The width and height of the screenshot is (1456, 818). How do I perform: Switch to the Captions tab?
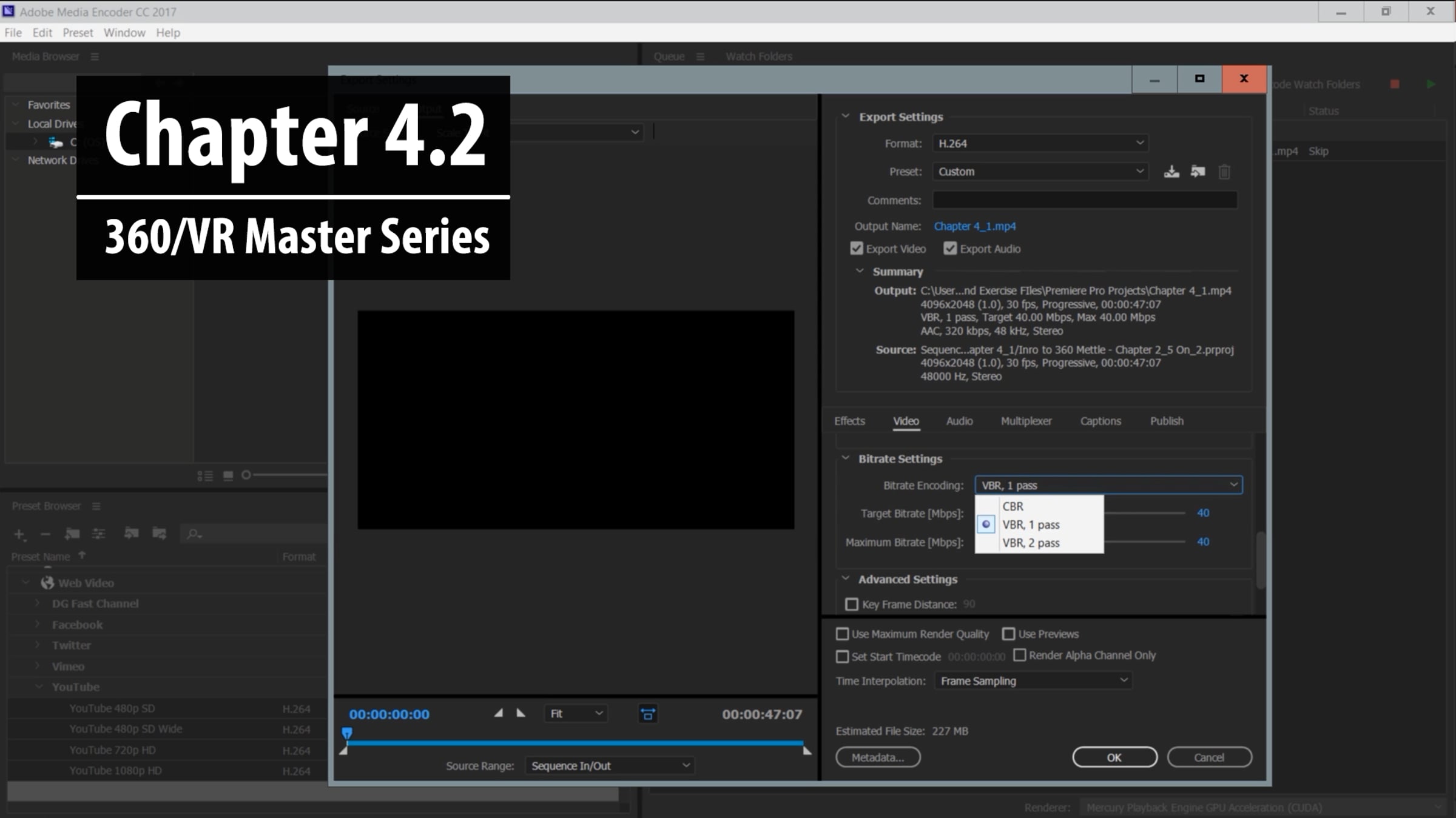coord(1100,421)
